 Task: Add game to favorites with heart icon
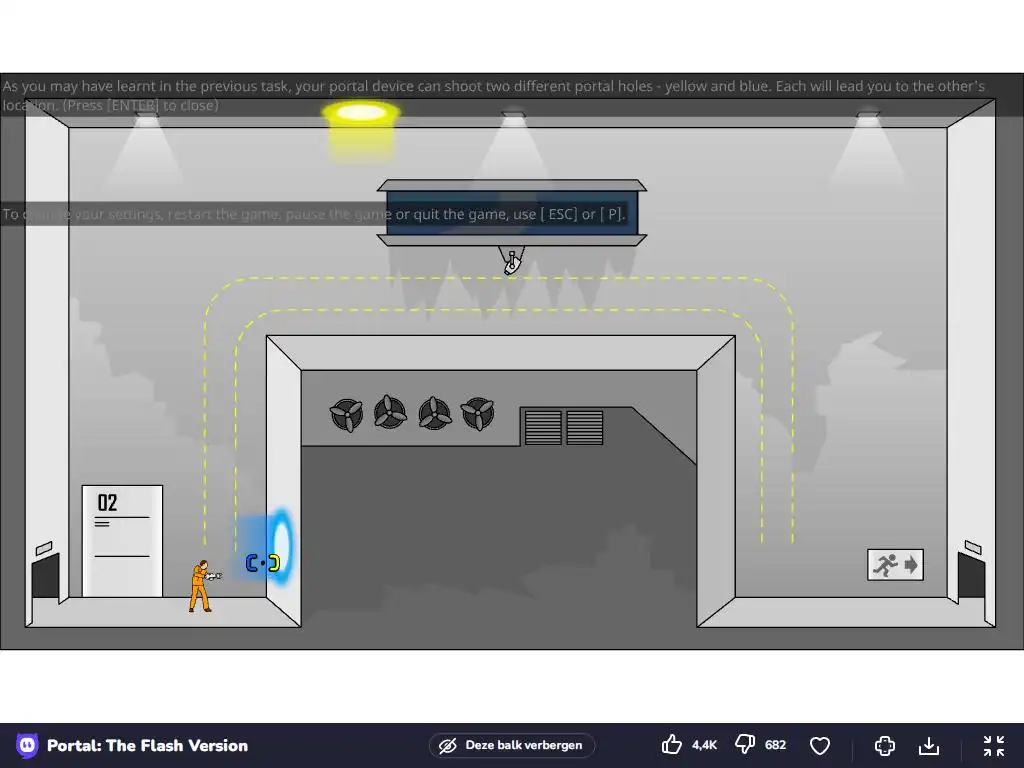tap(820, 745)
